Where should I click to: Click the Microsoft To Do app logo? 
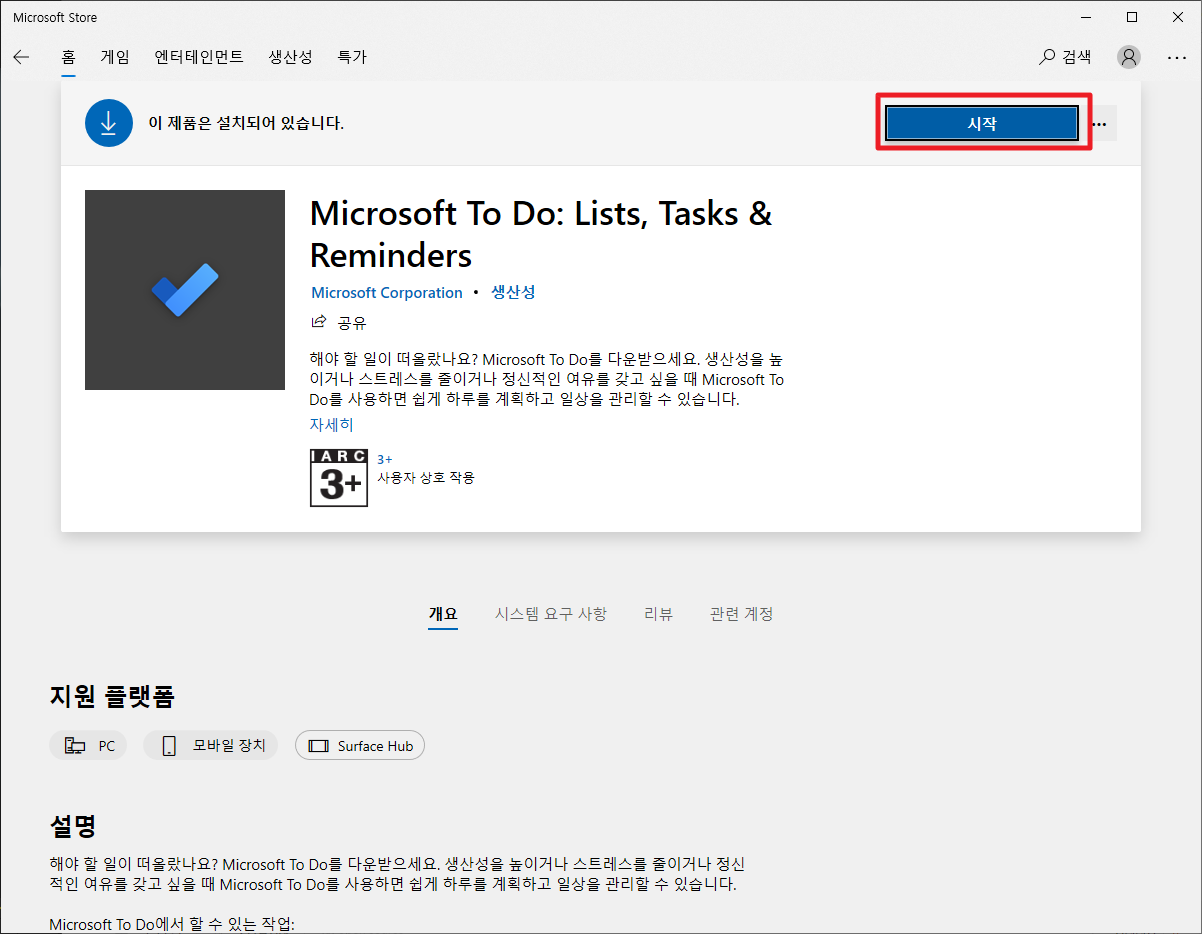185,290
